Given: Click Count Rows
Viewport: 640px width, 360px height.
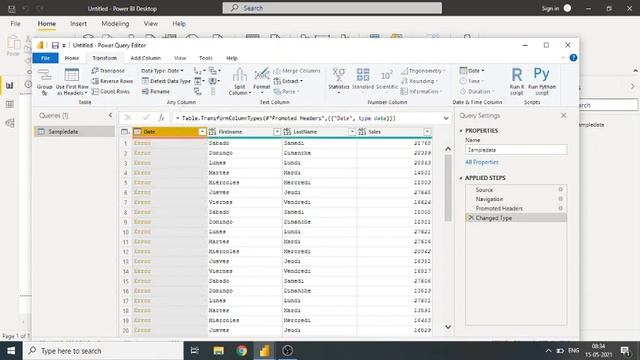Looking at the screenshot, I should (x=111, y=91).
